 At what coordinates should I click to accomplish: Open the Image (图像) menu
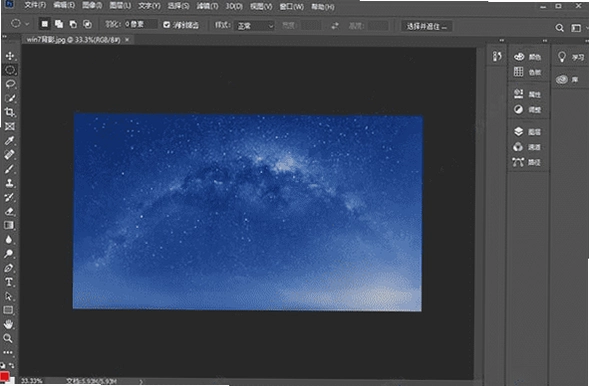[92, 6]
